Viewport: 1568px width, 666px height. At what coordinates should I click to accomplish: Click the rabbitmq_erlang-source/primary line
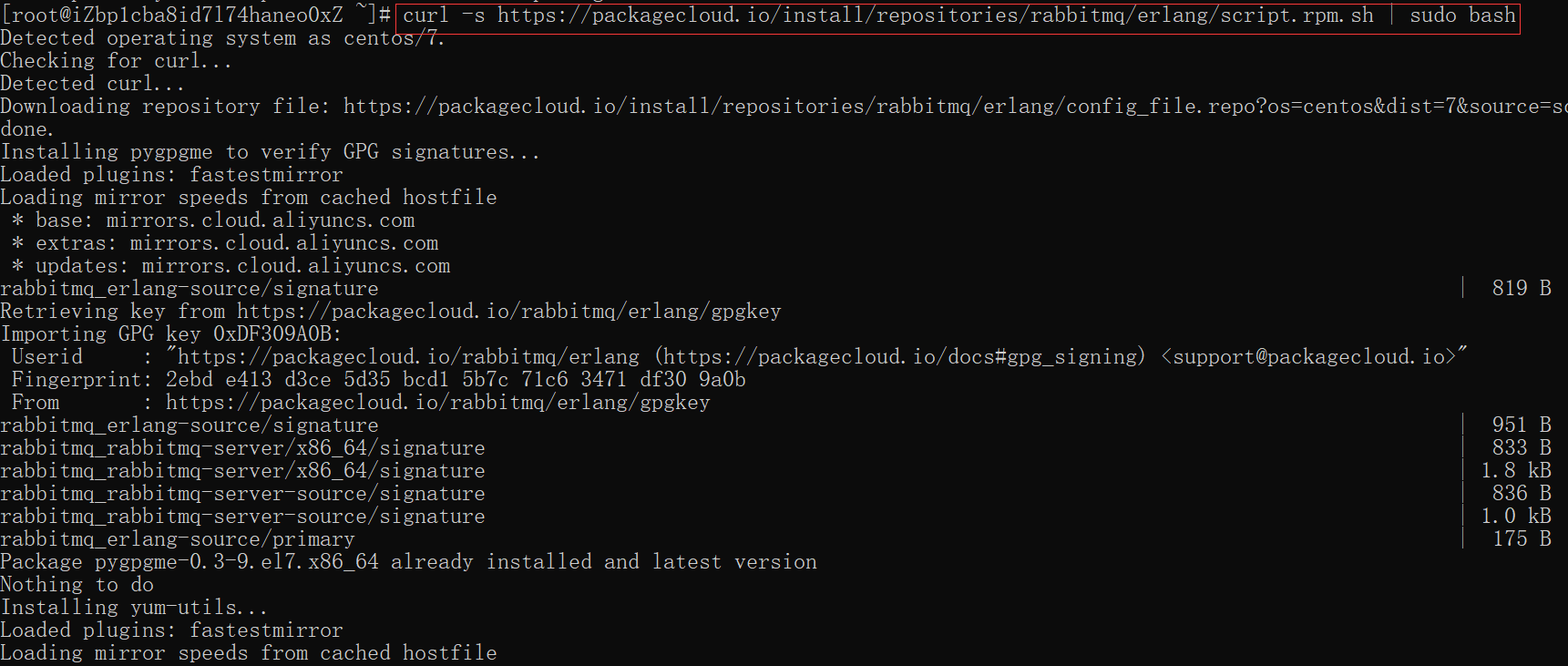pyautogui.click(x=177, y=539)
